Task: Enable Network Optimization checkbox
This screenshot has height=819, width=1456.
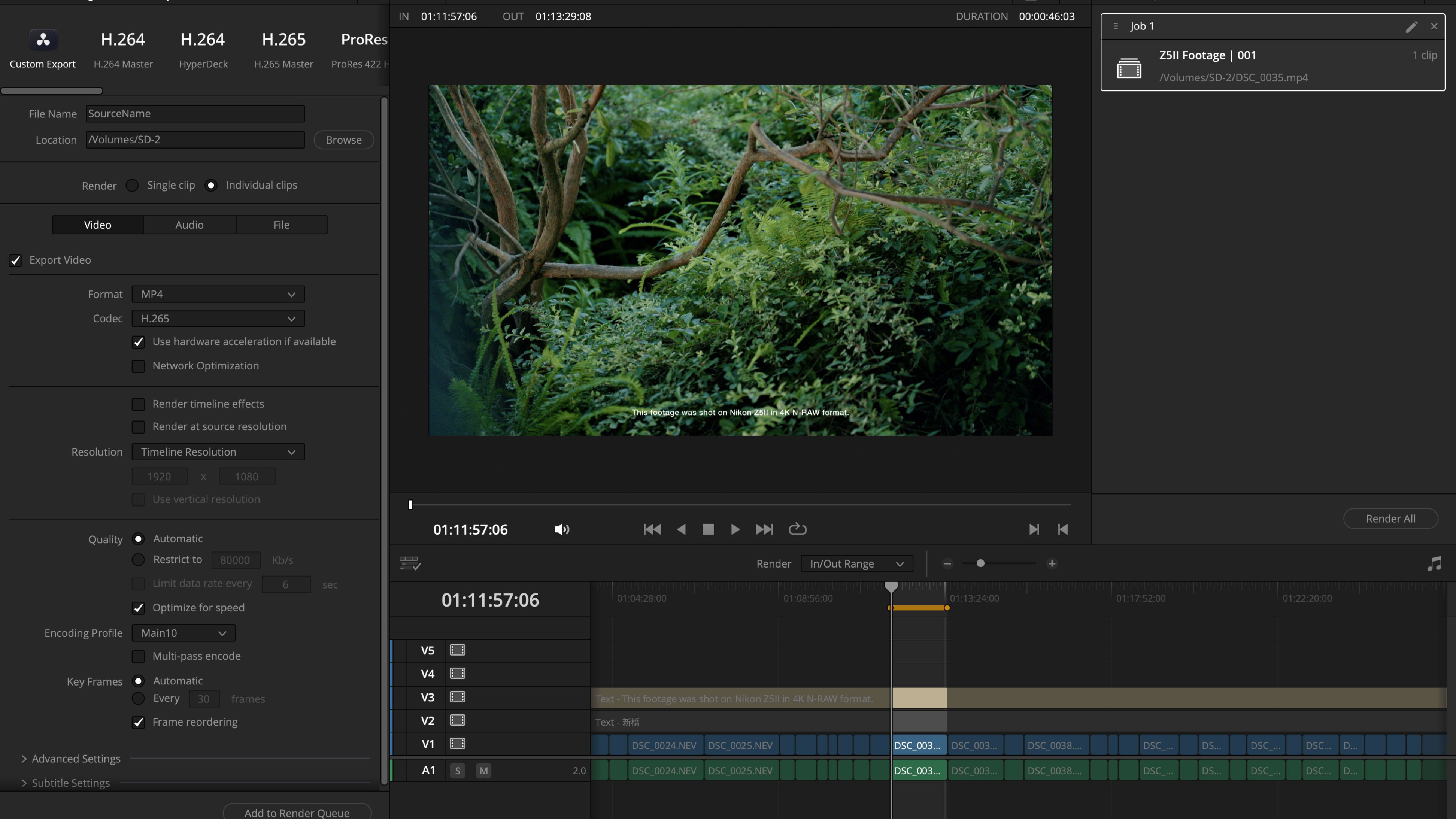Action: pos(138,366)
